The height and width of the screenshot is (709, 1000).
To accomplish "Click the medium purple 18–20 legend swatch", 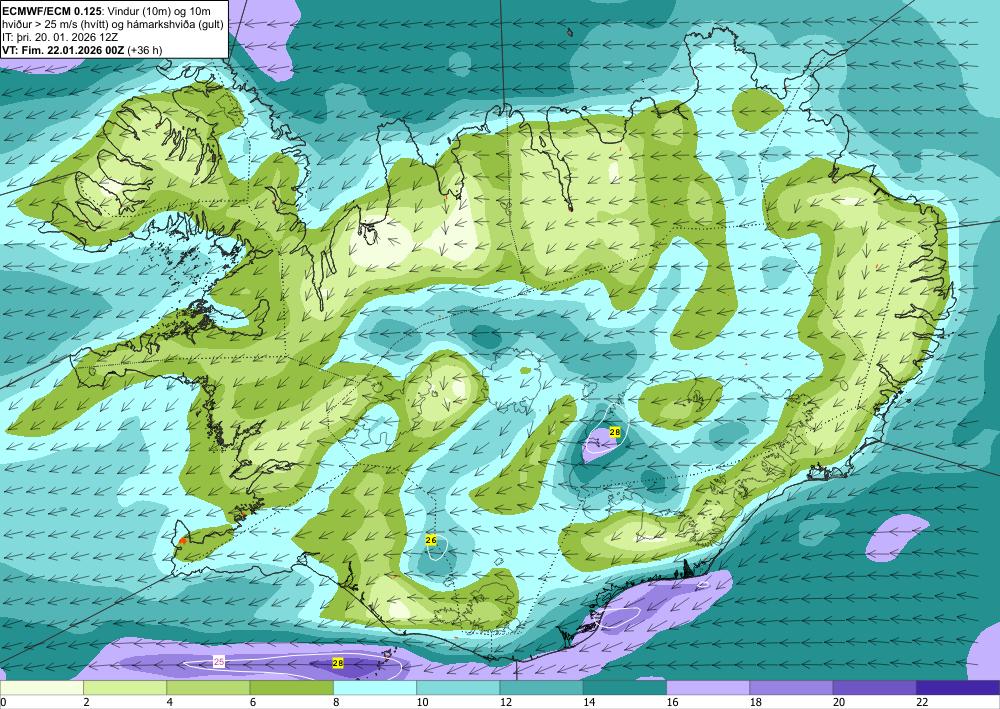I will (791, 688).
